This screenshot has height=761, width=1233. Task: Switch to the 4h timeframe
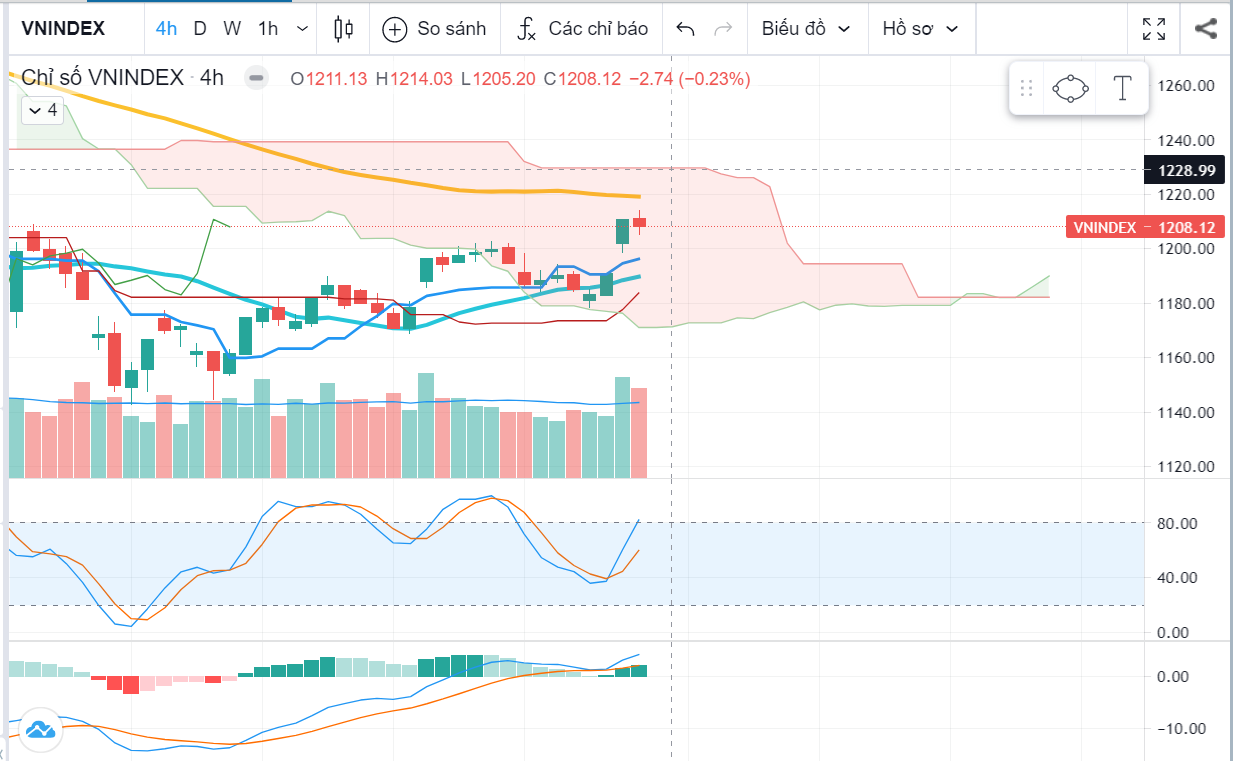coord(166,29)
